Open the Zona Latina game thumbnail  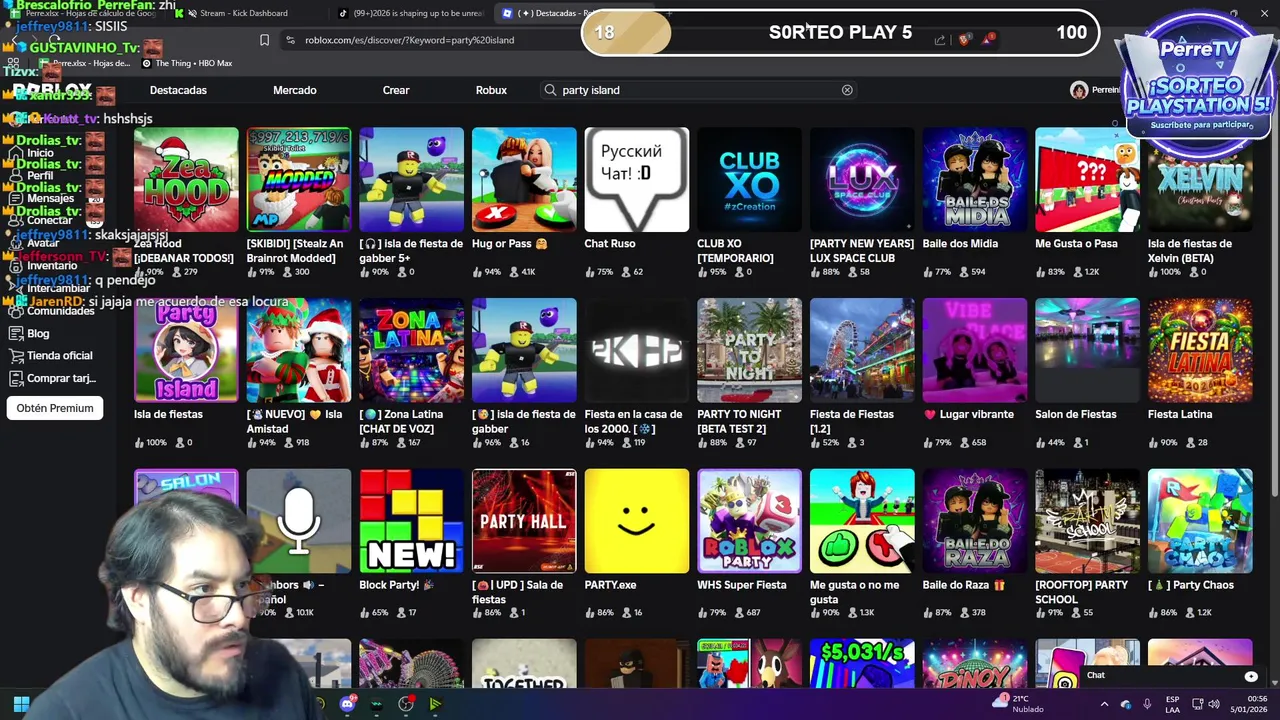[x=411, y=350]
